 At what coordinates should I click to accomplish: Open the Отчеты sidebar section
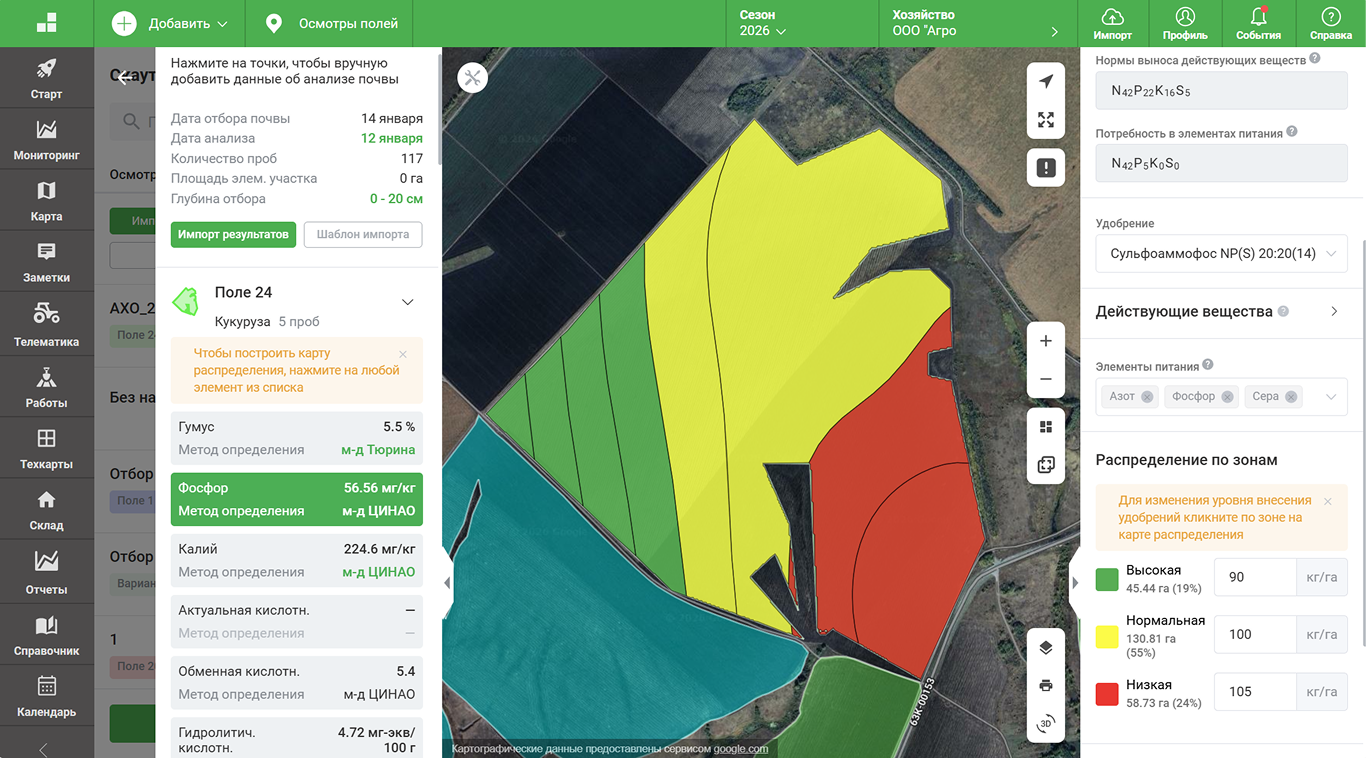pos(46,572)
